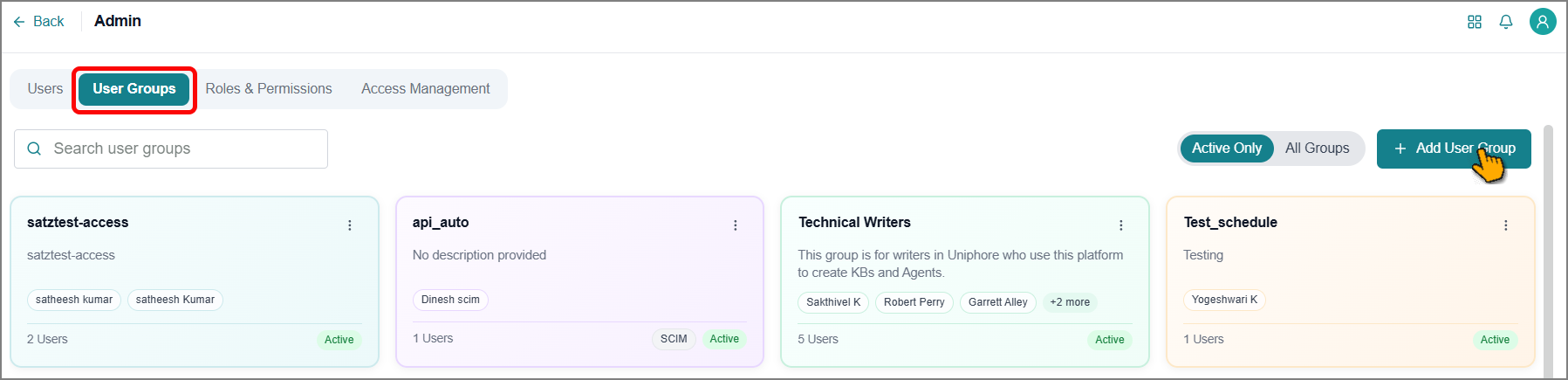Click Active badge on Test_schedule card
Image resolution: width=1568 pixels, height=380 pixels.
(1495, 340)
